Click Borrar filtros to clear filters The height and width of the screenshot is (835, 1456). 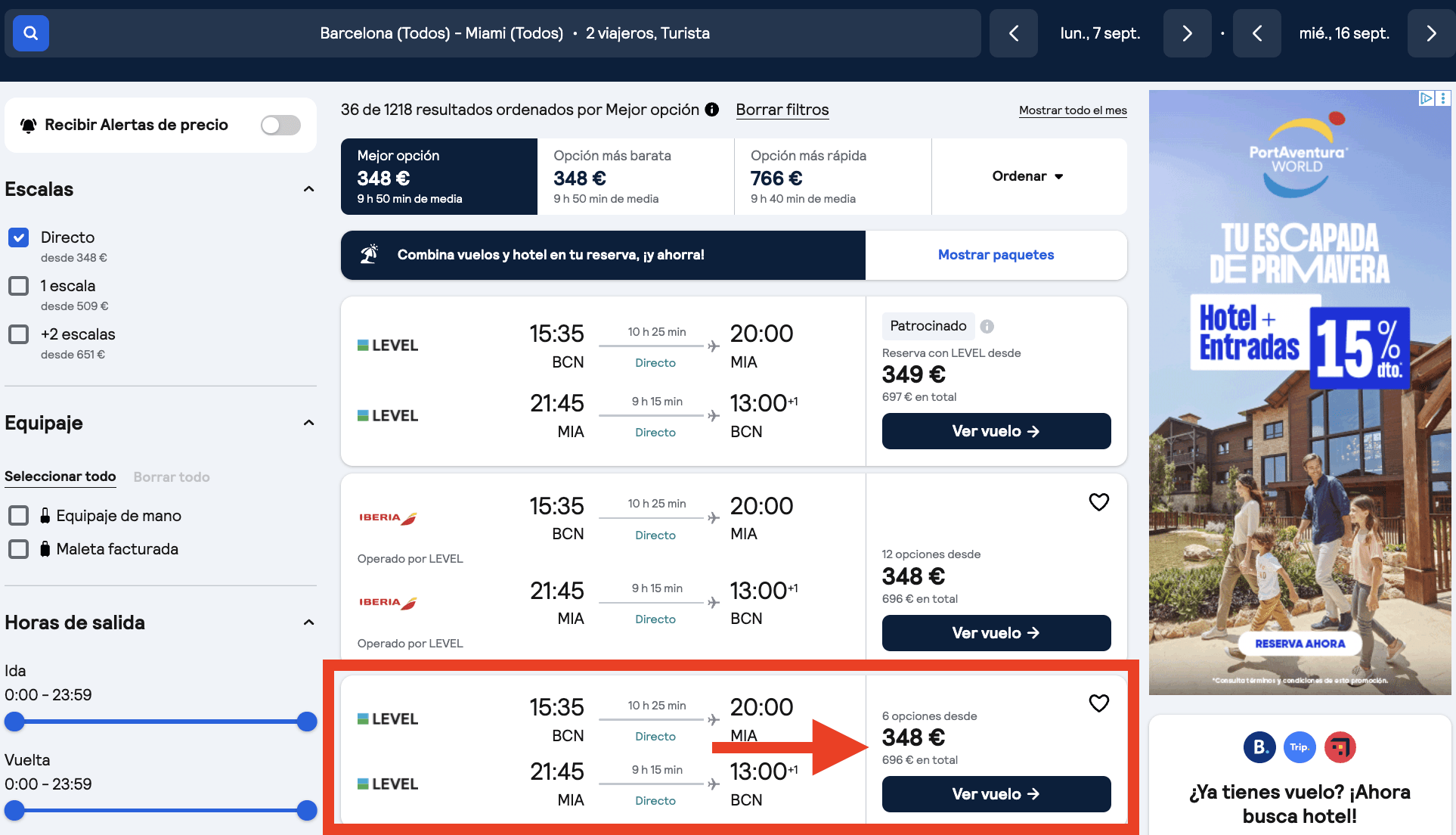782,110
